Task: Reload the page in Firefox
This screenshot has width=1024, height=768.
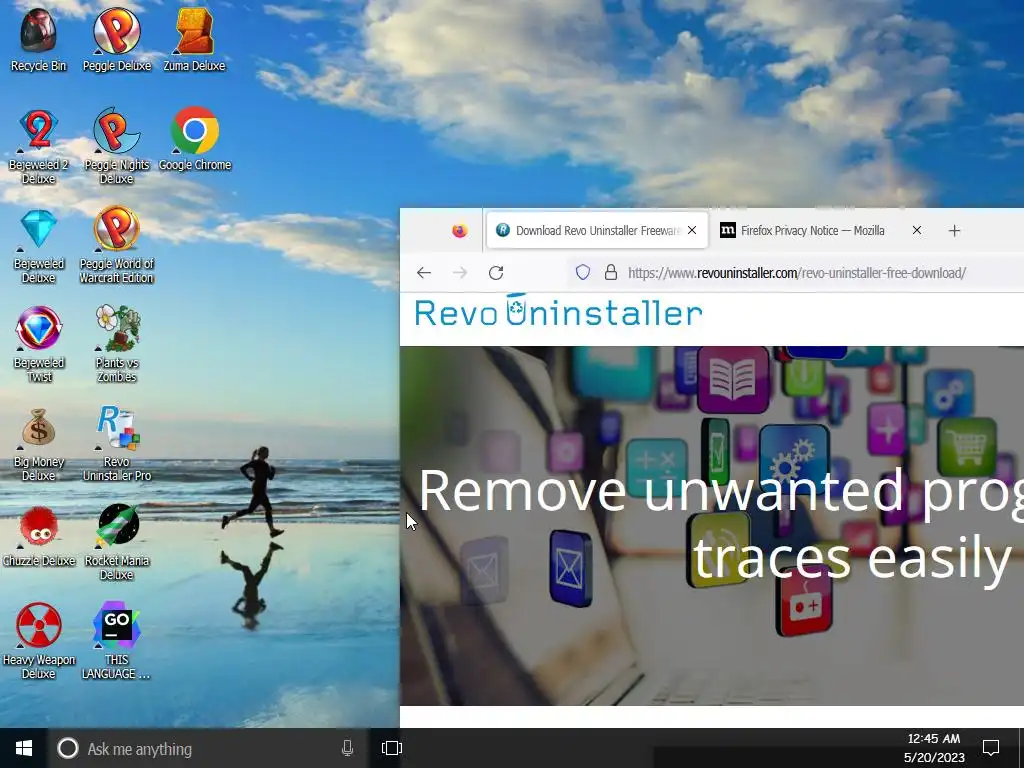Action: click(x=496, y=272)
